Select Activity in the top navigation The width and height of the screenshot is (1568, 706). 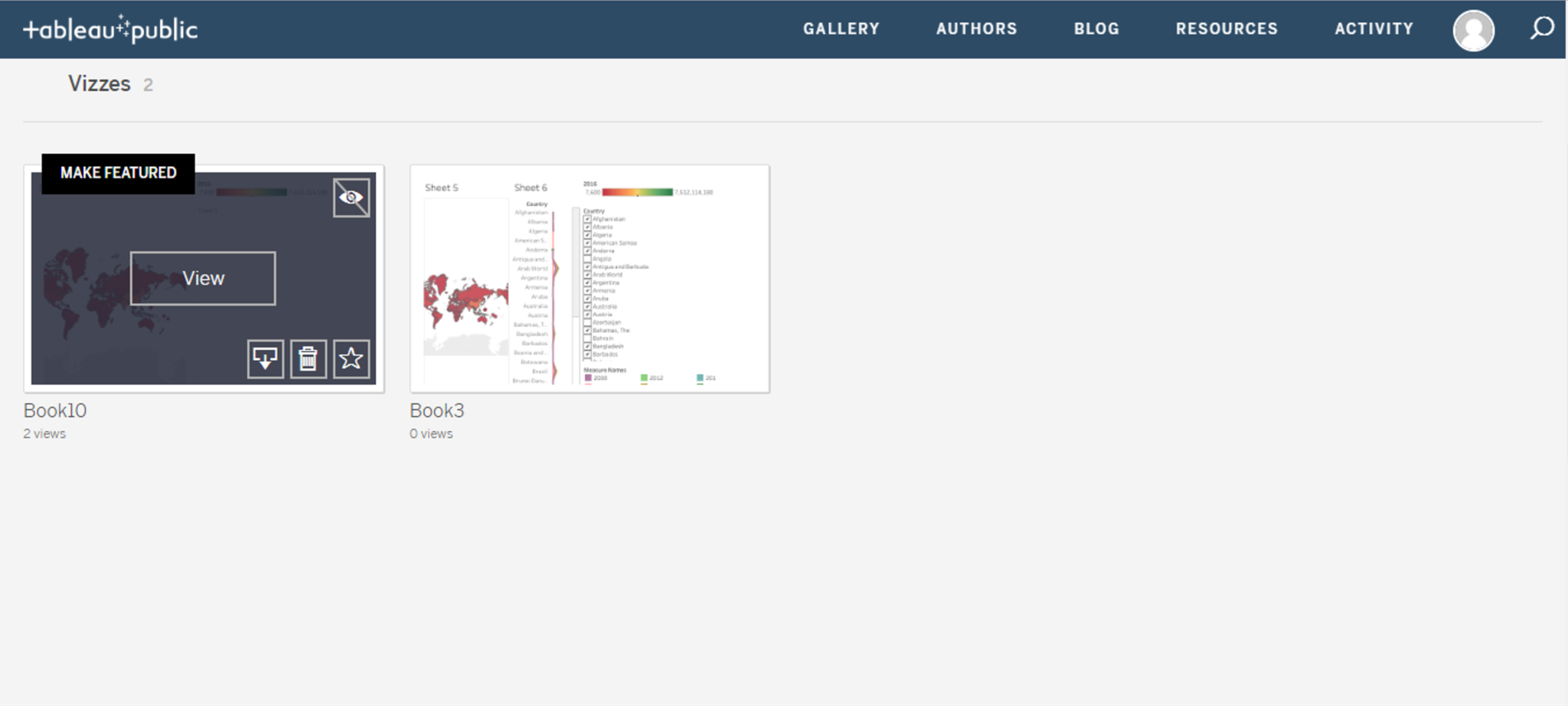tap(1374, 29)
